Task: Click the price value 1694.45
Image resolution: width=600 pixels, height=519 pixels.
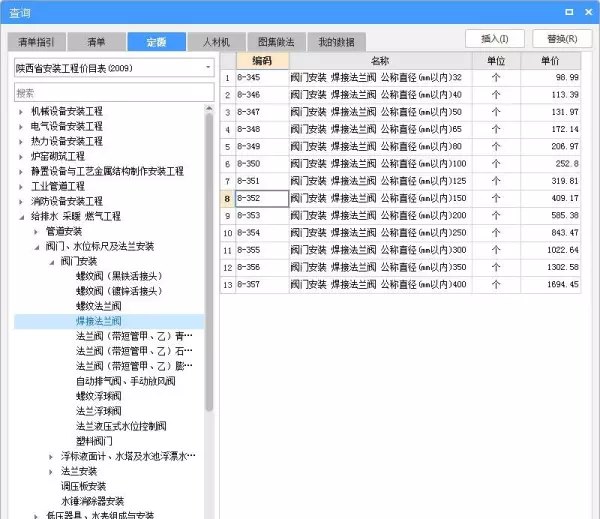Action: pos(562,284)
